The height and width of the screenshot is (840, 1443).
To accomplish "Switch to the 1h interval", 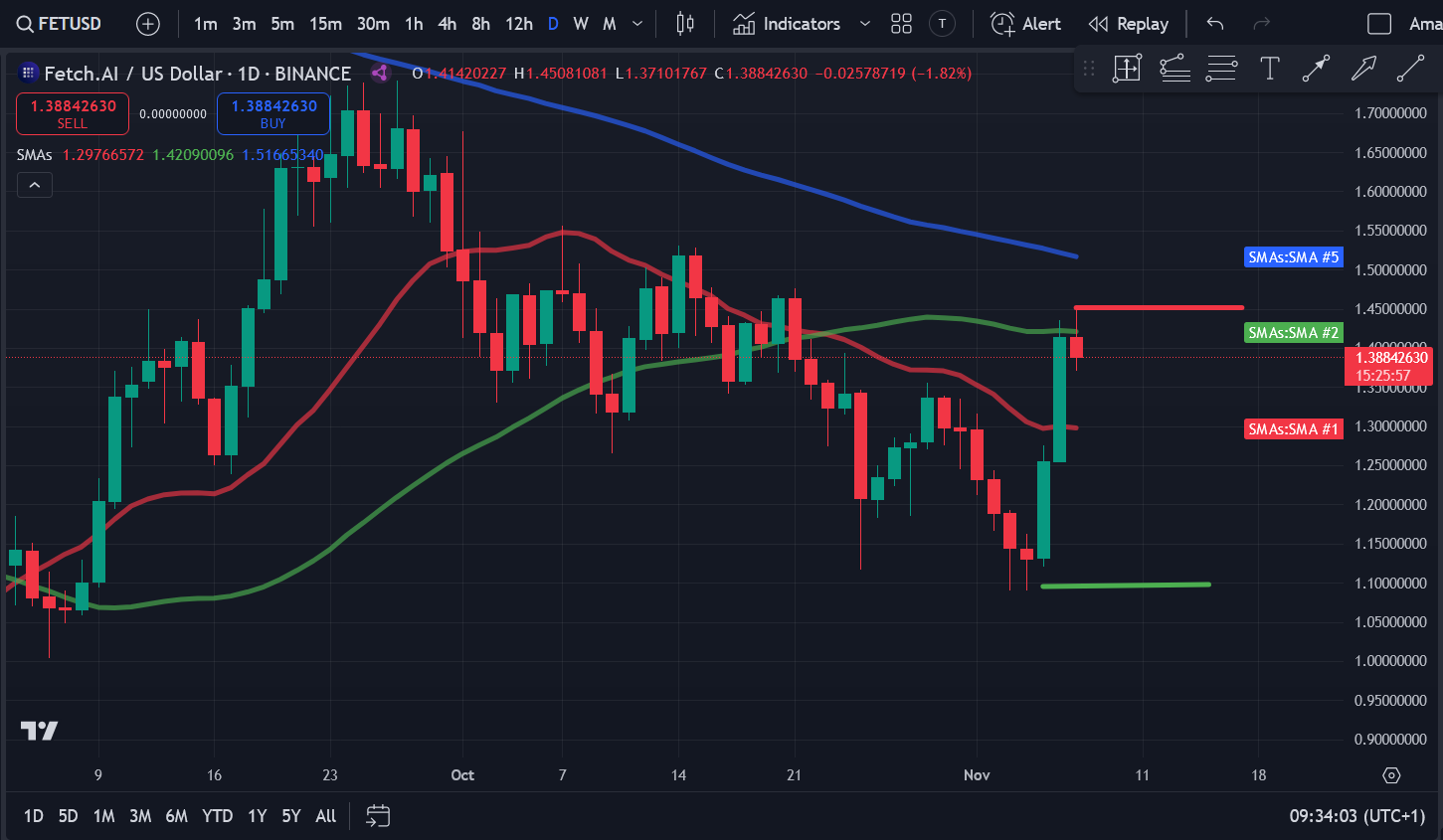I will 414,24.
